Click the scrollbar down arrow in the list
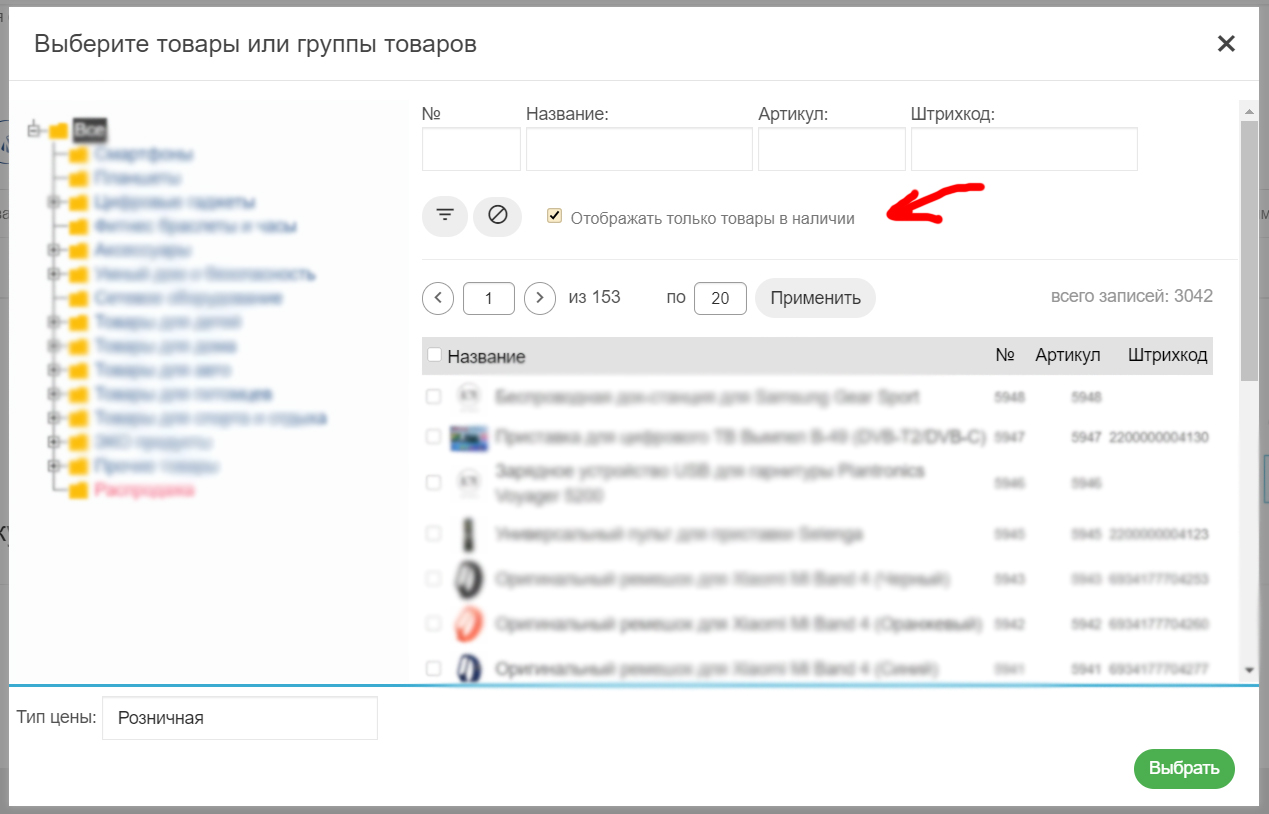 tap(1248, 669)
